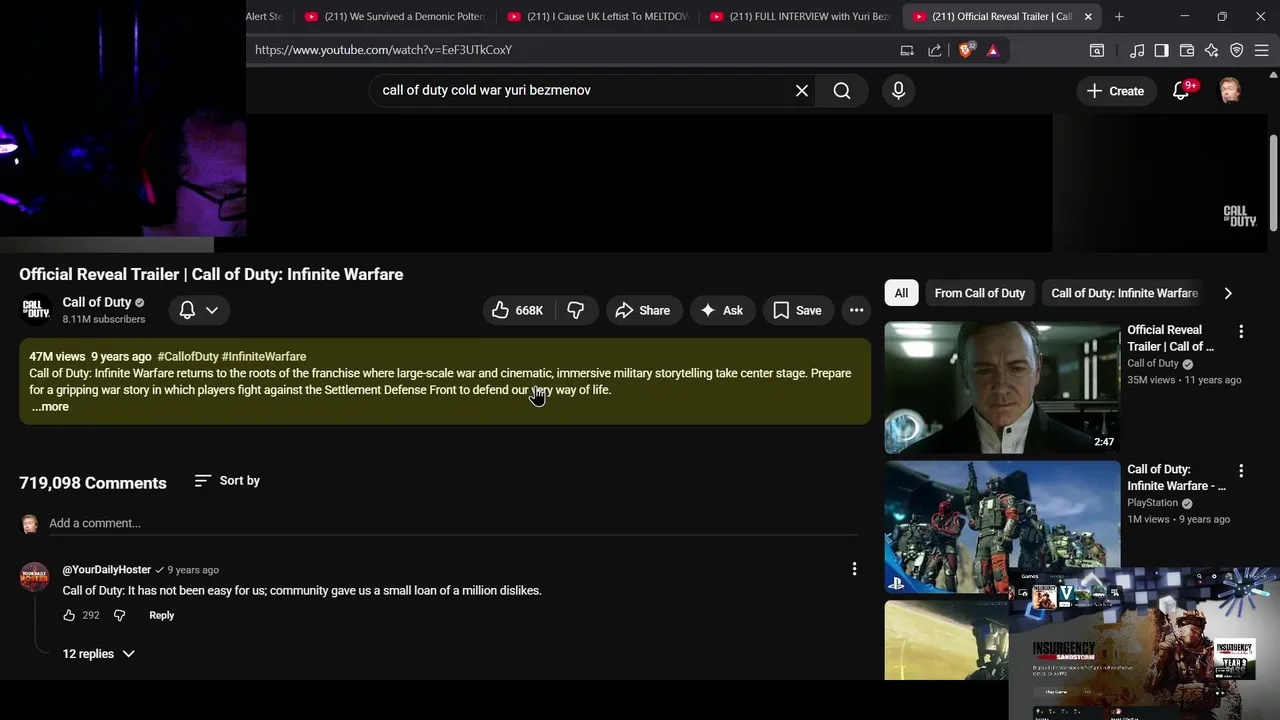Open subscription notification bell dropdown
1280x720 pixels.
199,311
